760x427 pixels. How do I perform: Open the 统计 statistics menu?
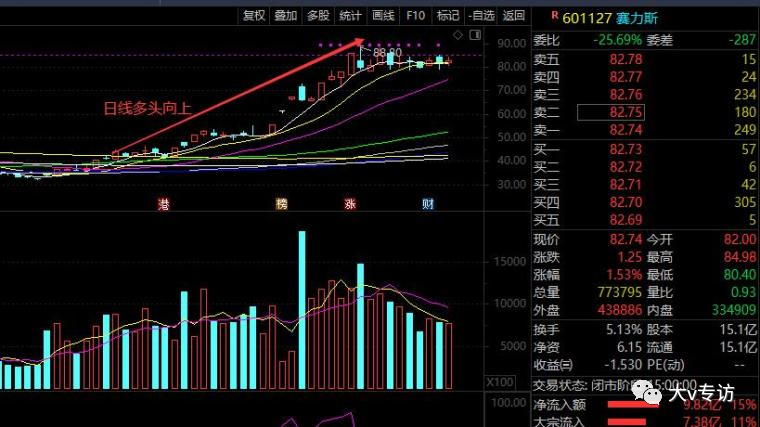[x=350, y=16]
